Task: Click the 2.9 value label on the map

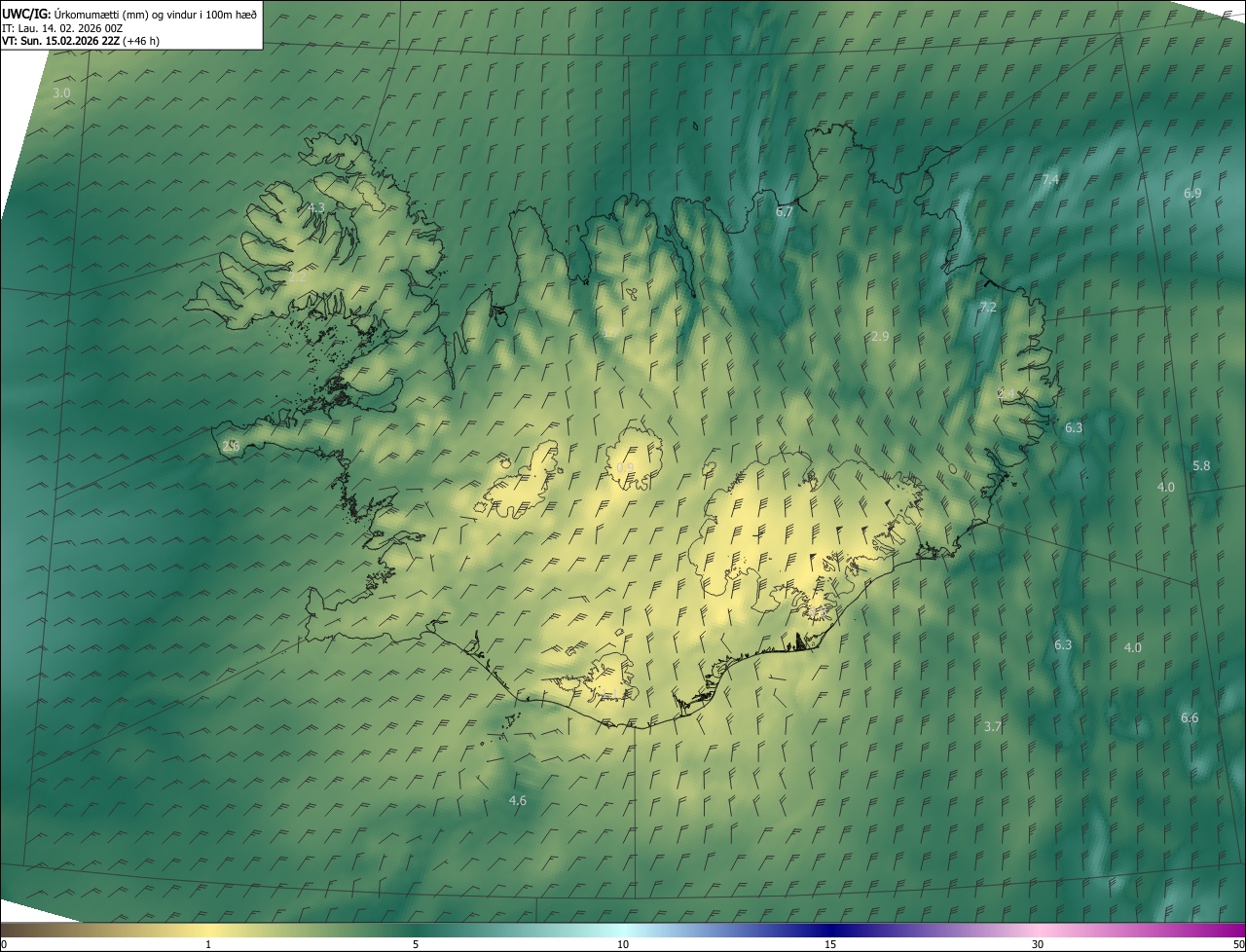Action: (x=880, y=336)
